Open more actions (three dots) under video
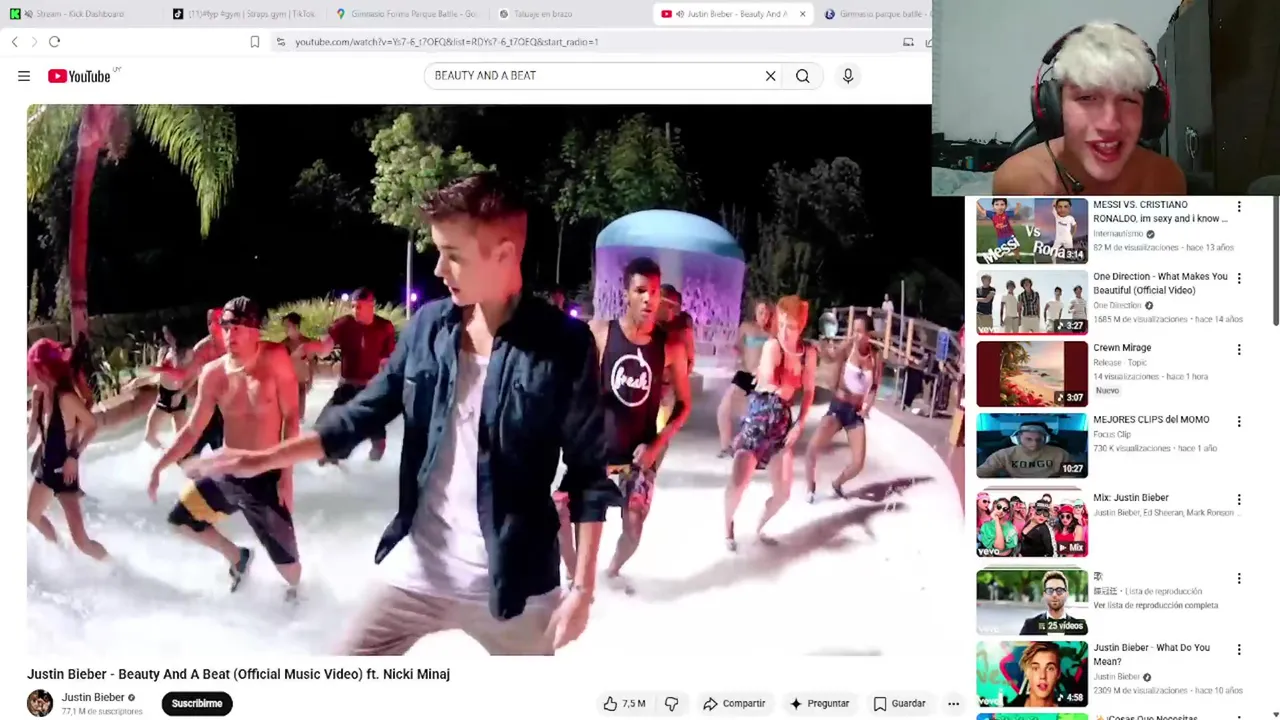Viewport: 1280px width, 720px height. 953,703
